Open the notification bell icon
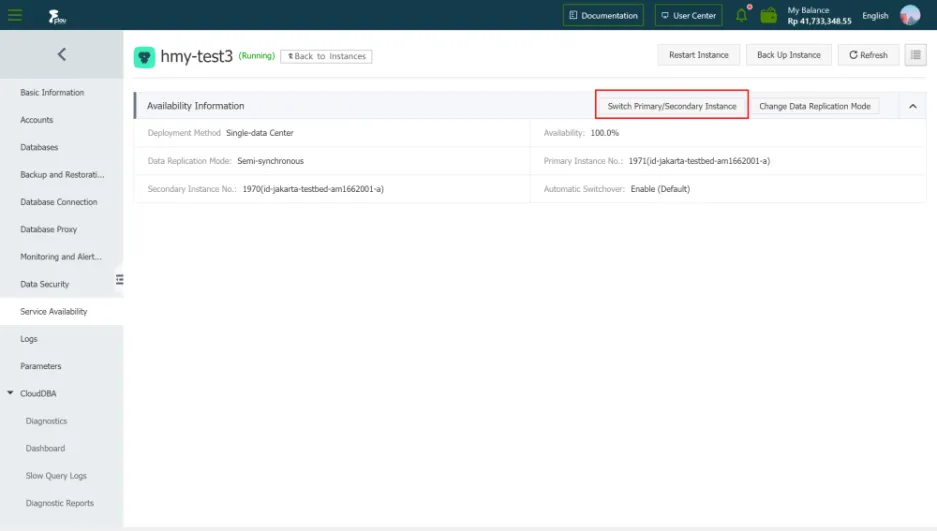Image resolution: width=937 pixels, height=531 pixels. 742,15
